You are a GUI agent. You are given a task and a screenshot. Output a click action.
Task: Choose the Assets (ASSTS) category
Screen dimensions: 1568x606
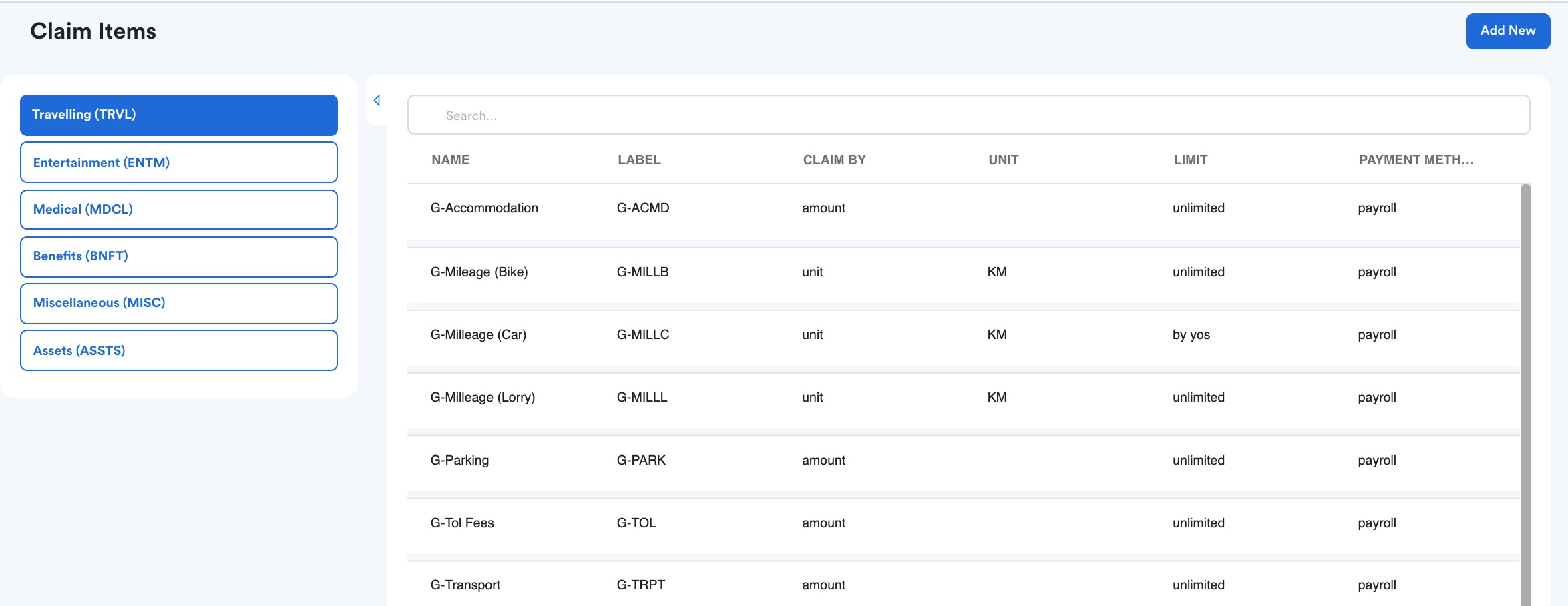tap(179, 350)
